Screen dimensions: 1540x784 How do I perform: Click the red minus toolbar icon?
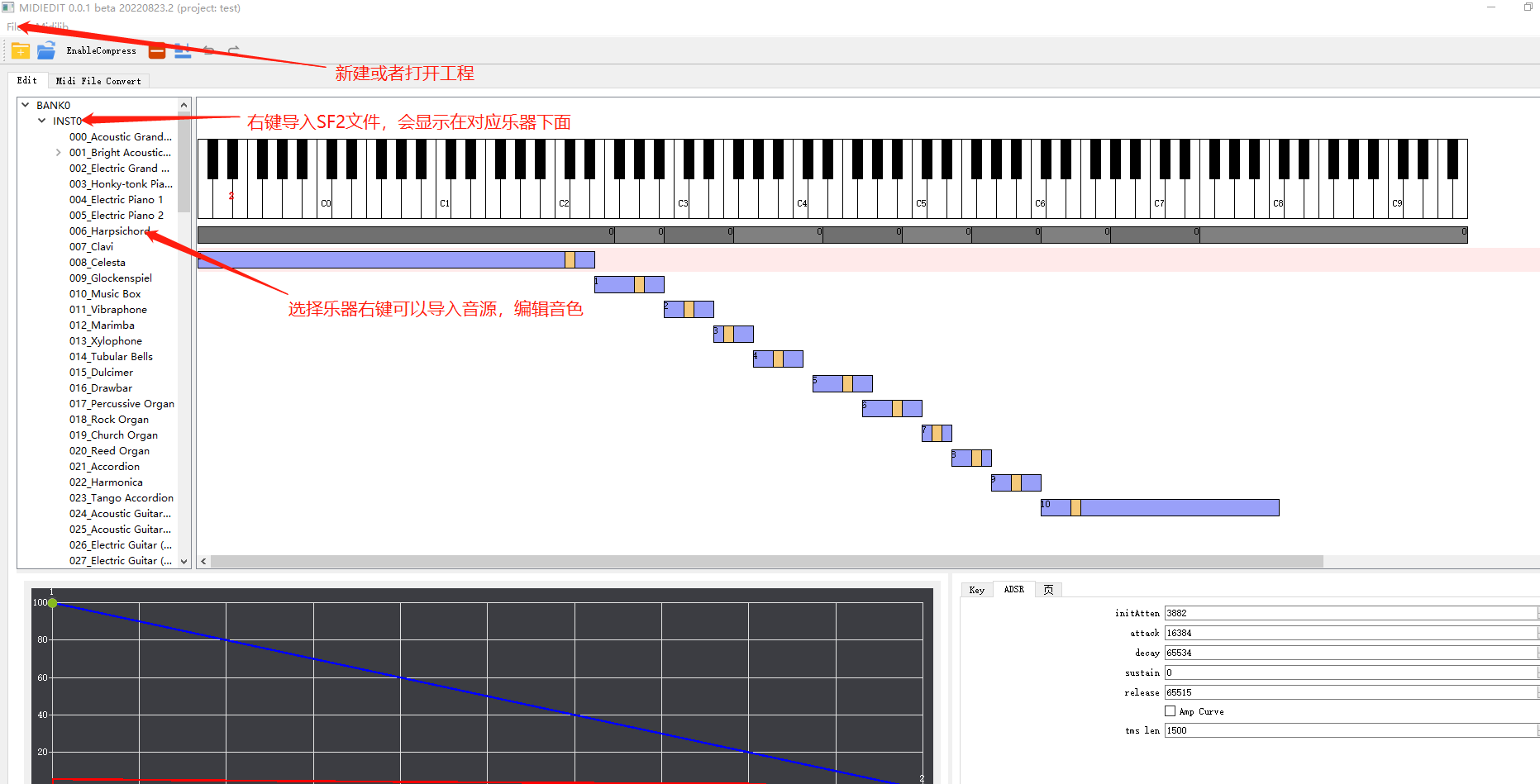[157, 51]
